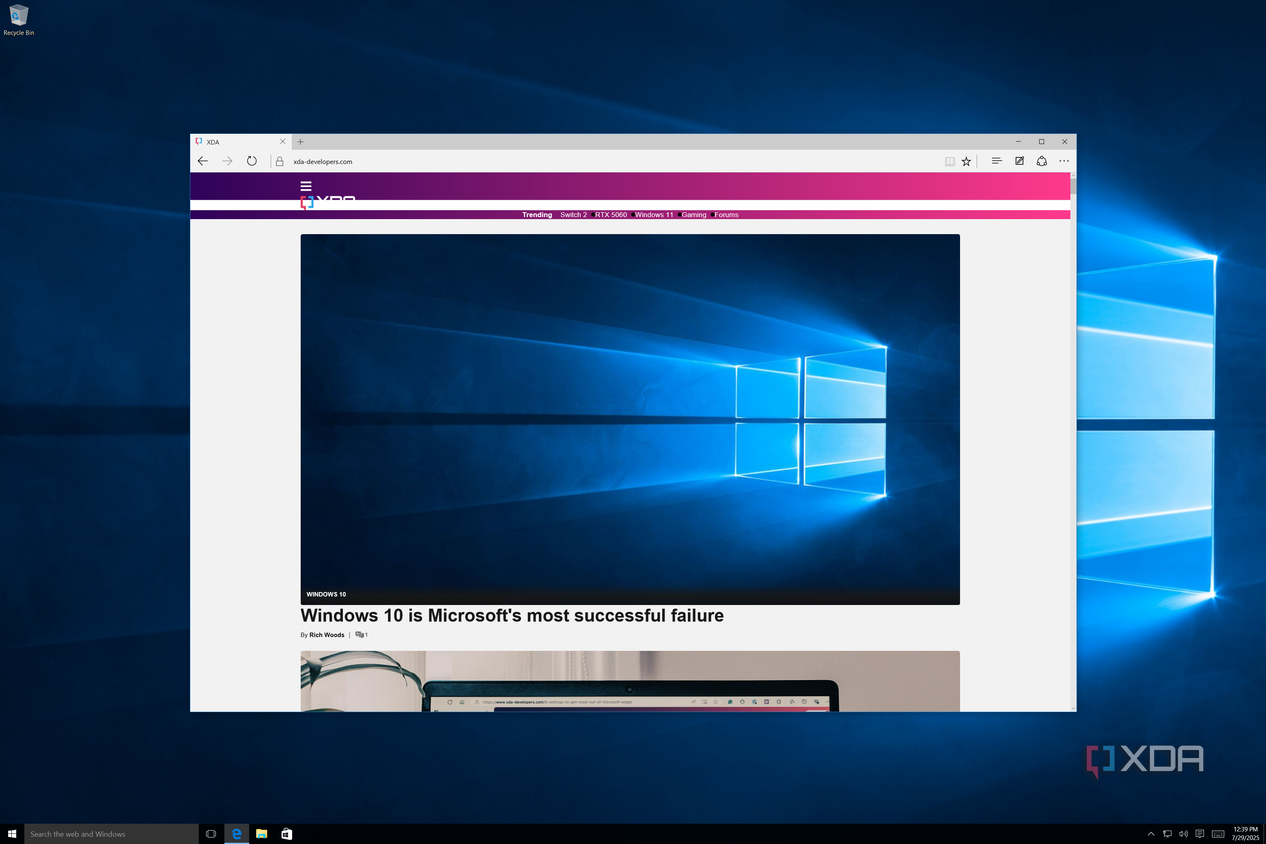Open the XDA hamburger menu

[x=306, y=186]
